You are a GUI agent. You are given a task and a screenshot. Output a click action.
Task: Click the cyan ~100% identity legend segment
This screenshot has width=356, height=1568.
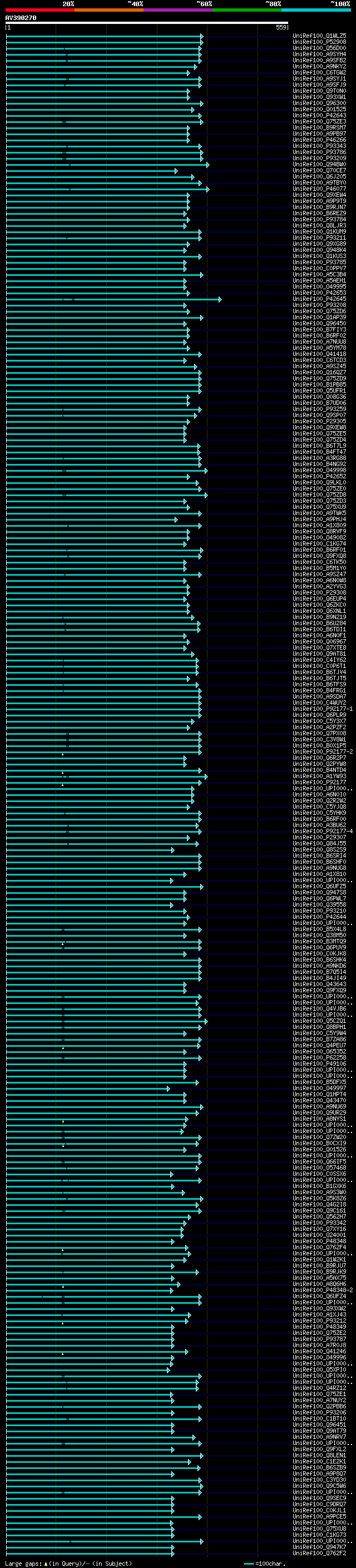tap(316, 10)
